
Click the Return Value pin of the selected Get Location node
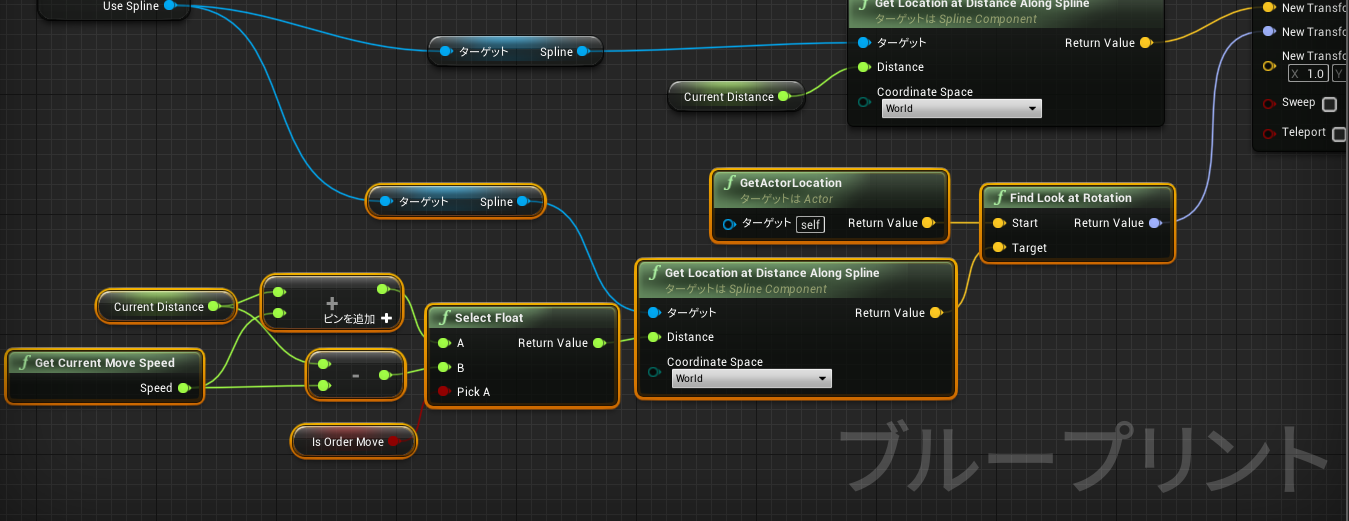click(x=936, y=313)
